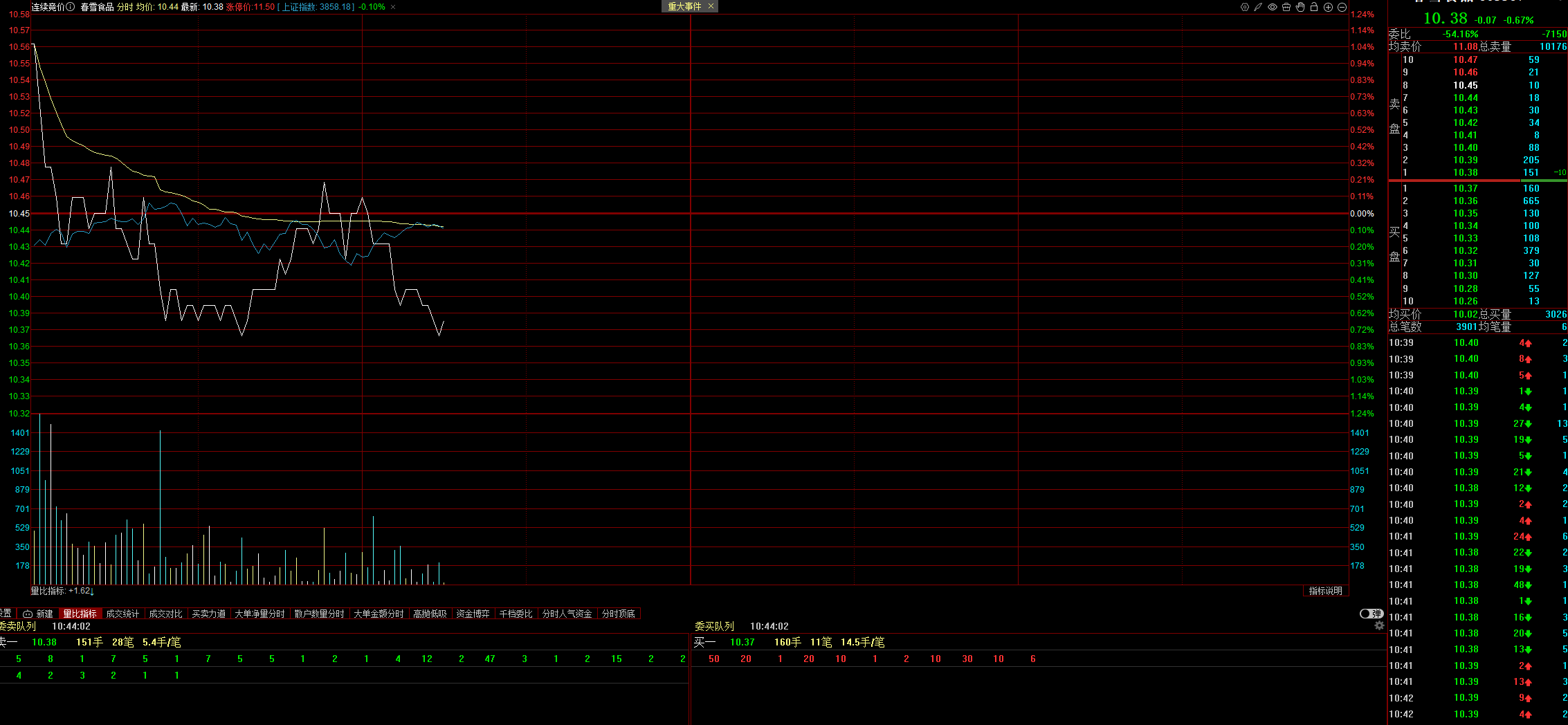1568x725 pixels.
Task: Open order queue settings gear icon
Action: (1379, 625)
